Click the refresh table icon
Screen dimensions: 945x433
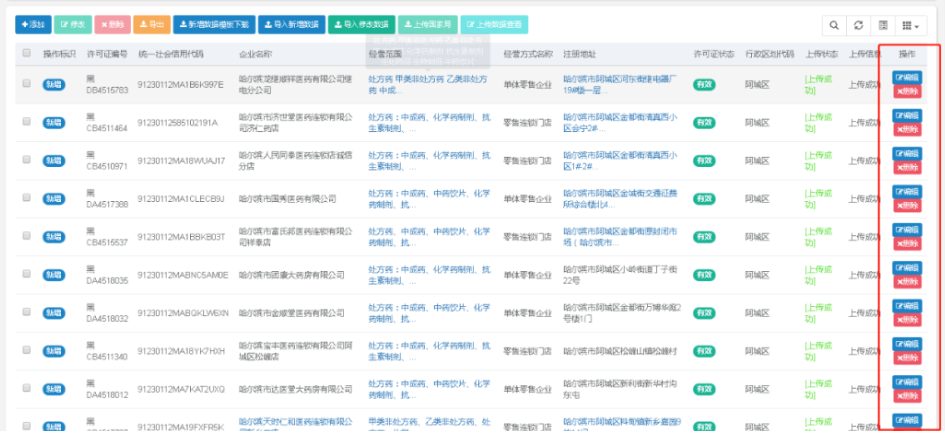[x=858, y=25]
